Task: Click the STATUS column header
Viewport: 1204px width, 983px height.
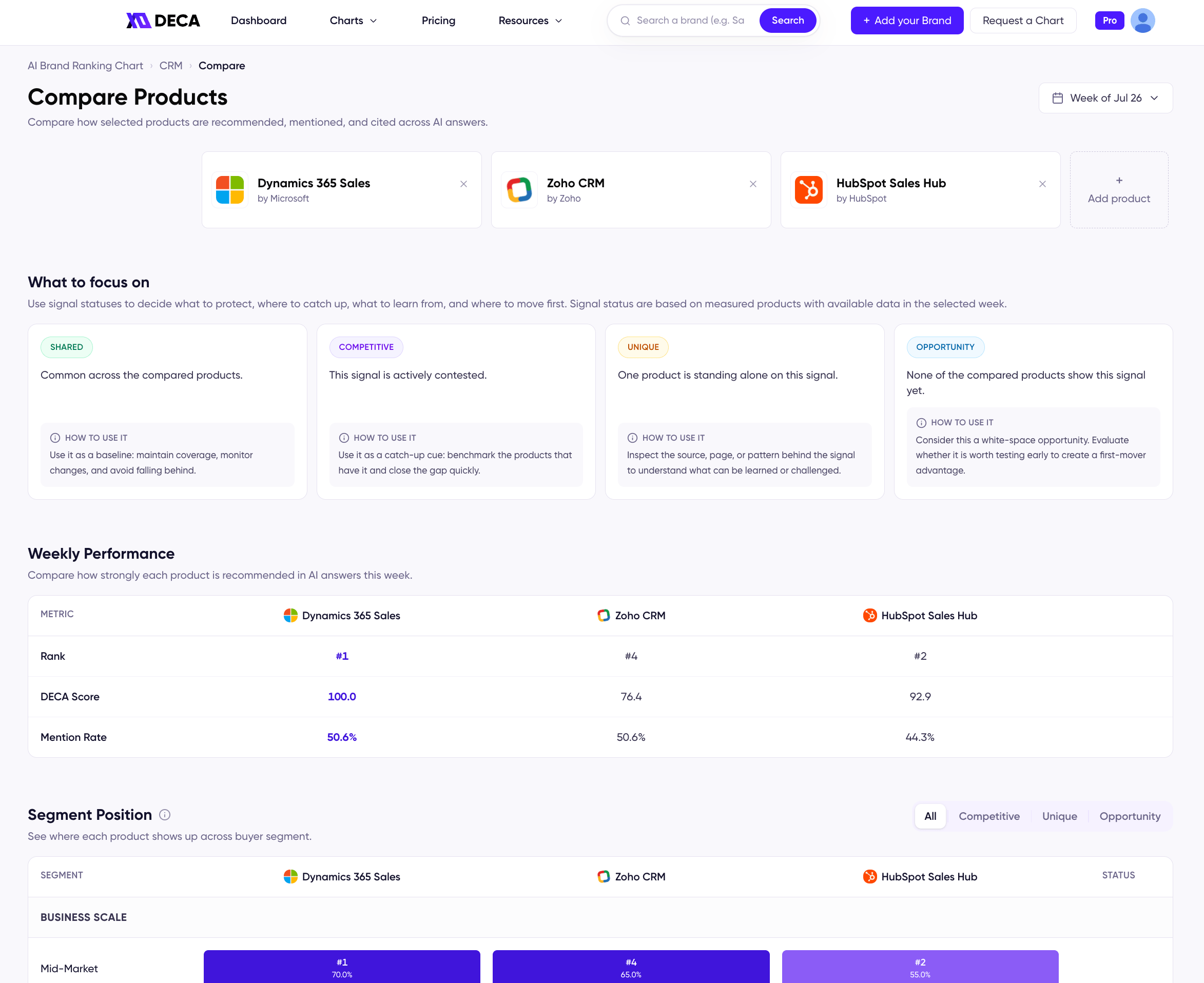Action: pyautogui.click(x=1118, y=875)
